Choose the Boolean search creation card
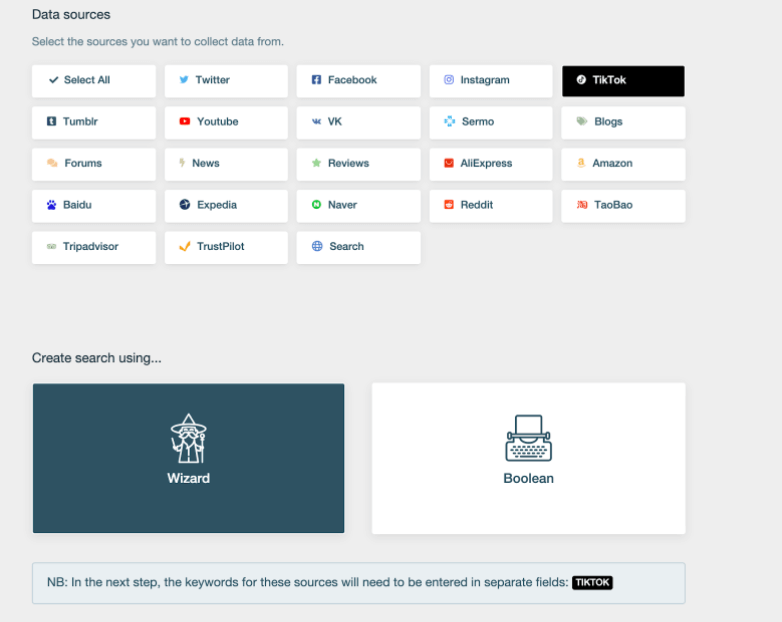 528,458
